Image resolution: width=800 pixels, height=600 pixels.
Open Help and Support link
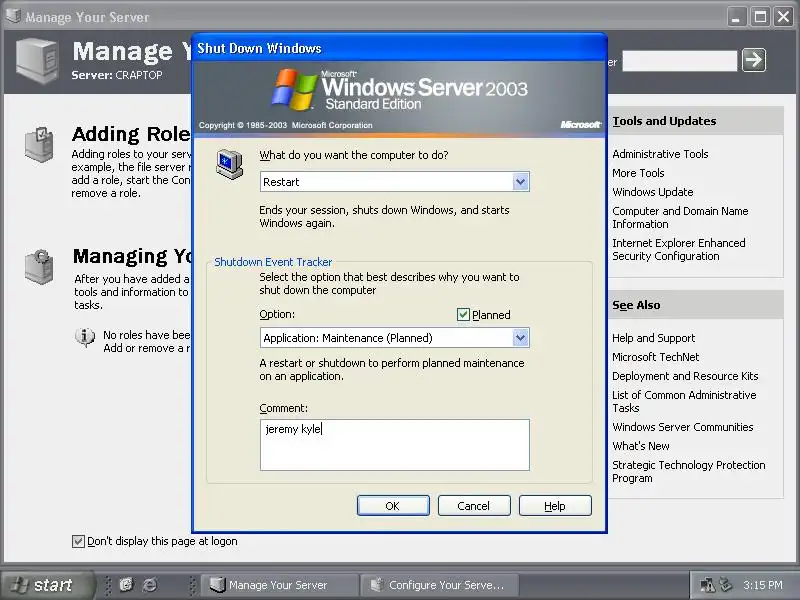point(654,338)
